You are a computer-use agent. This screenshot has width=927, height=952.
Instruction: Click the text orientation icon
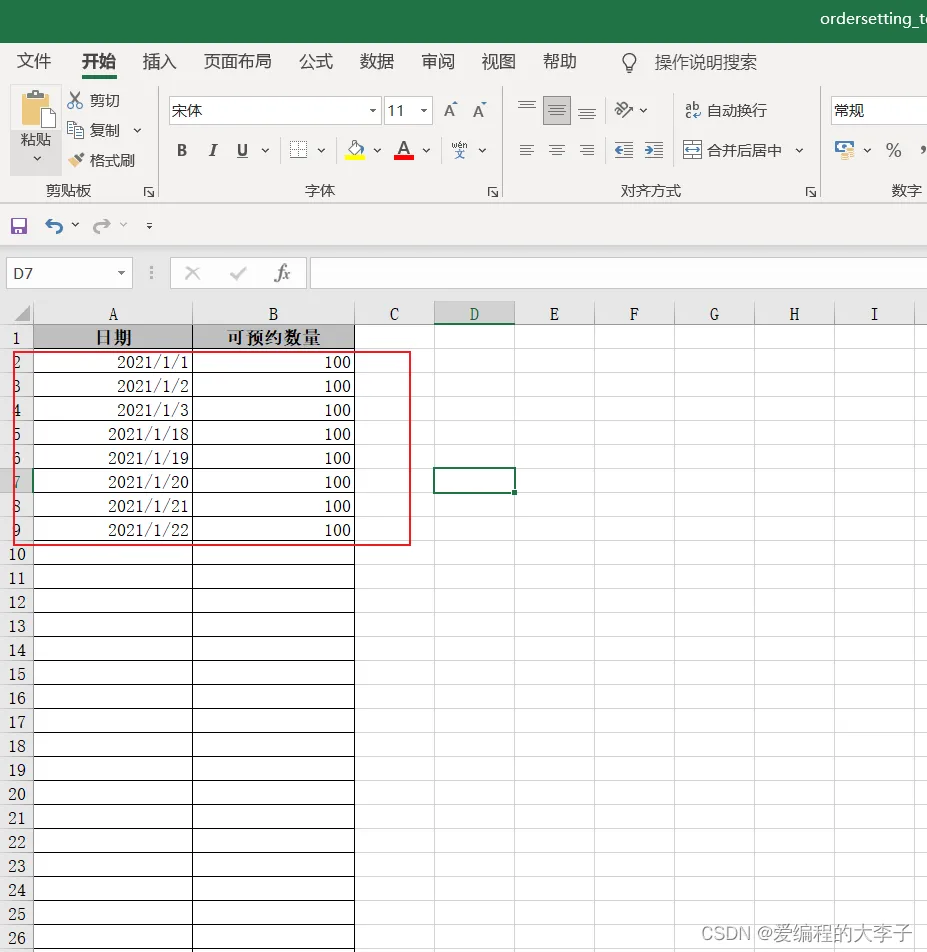pos(623,110)
